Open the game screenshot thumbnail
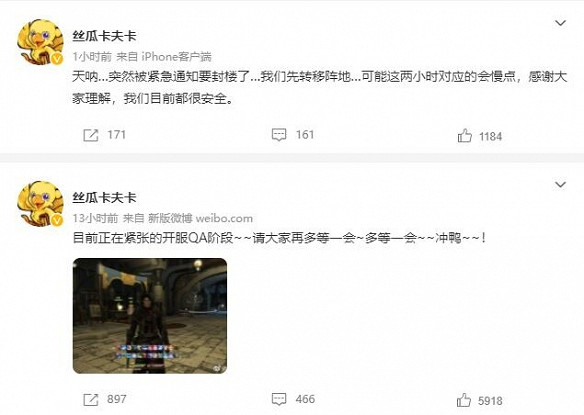The height and width of the screenshot is (415, 584). click(150, 316)
